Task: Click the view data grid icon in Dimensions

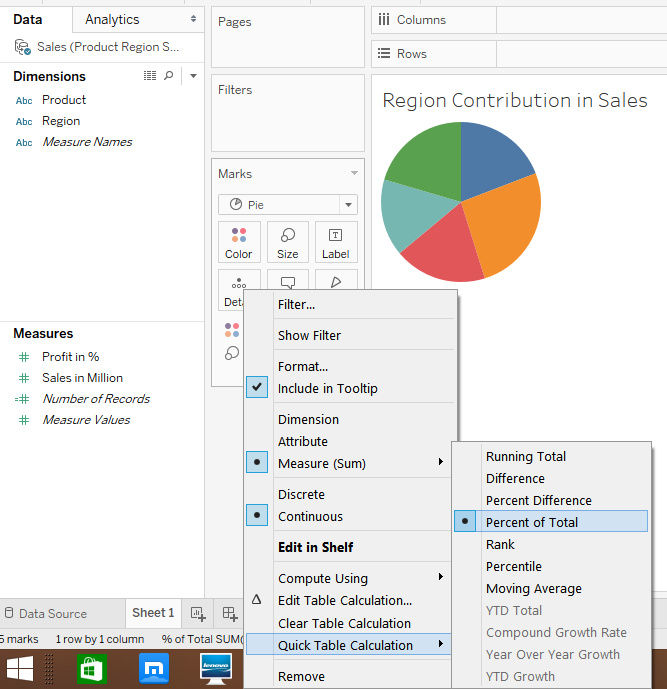Action: pyautogui.click(x=150, y=76)
